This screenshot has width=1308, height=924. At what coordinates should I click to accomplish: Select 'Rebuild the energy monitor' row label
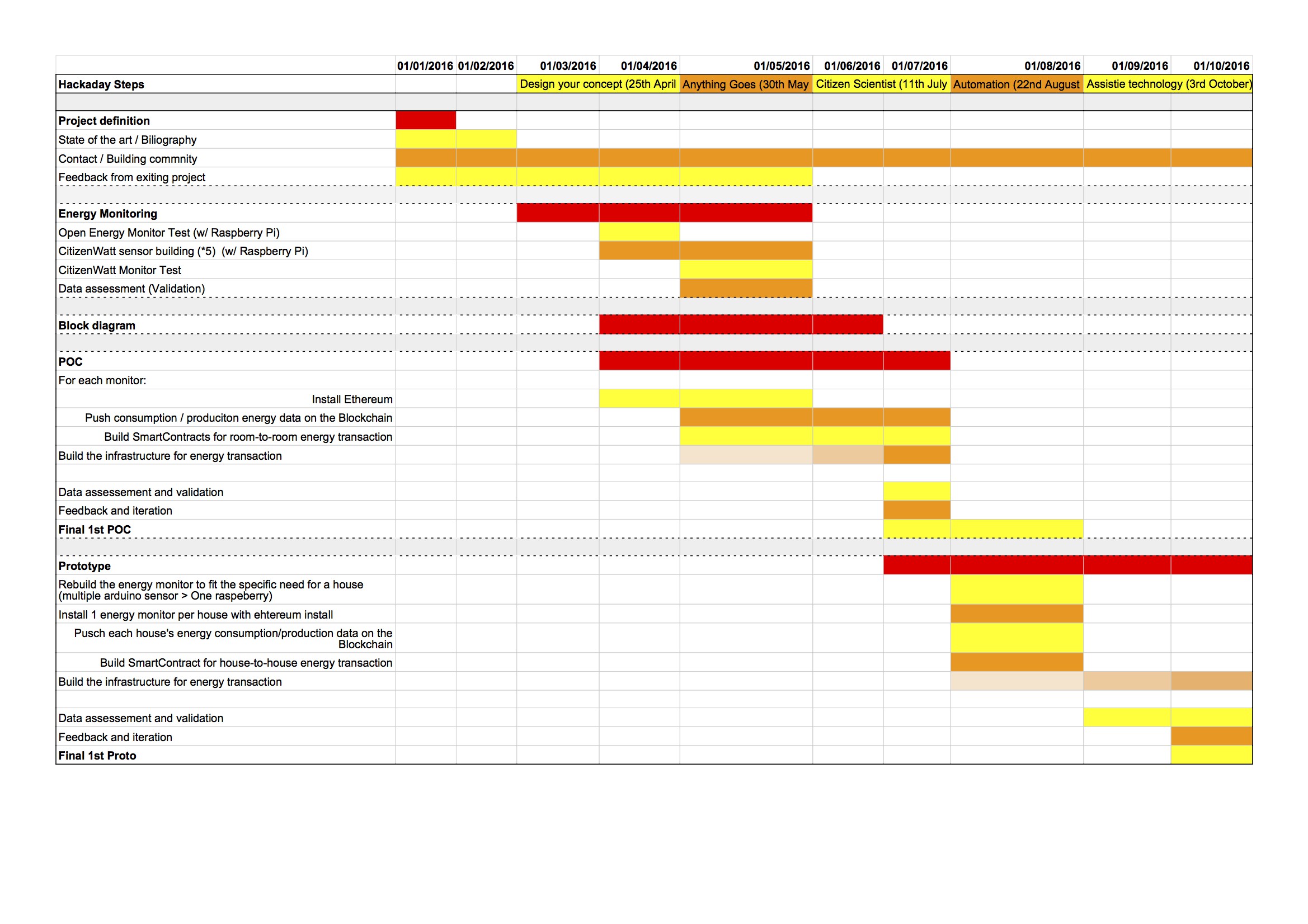tap(211, 590)
